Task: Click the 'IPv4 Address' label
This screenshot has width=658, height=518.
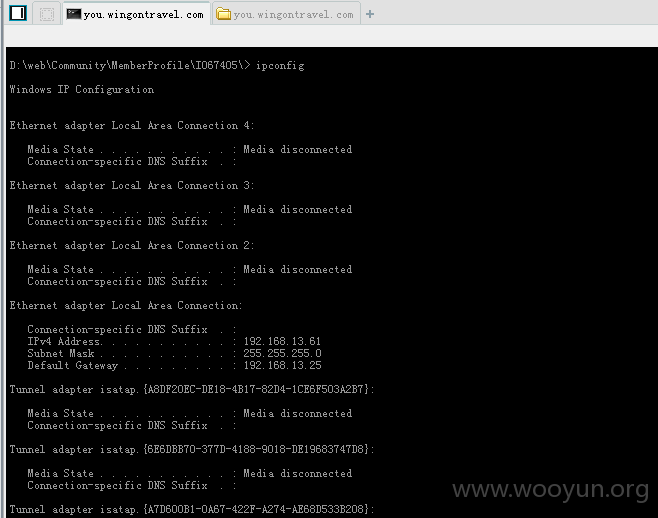Action: pos(64,341)
